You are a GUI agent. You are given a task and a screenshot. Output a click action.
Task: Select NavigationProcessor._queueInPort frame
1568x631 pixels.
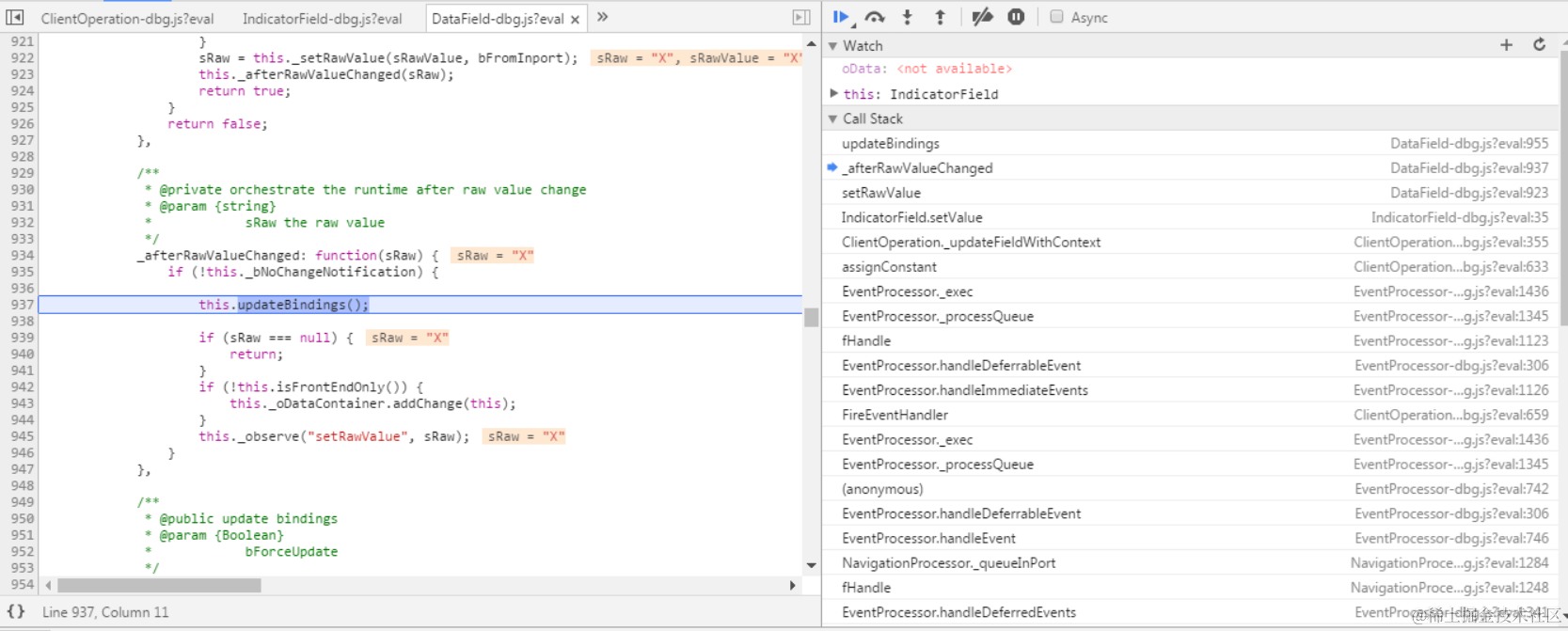click(1190, 562)
